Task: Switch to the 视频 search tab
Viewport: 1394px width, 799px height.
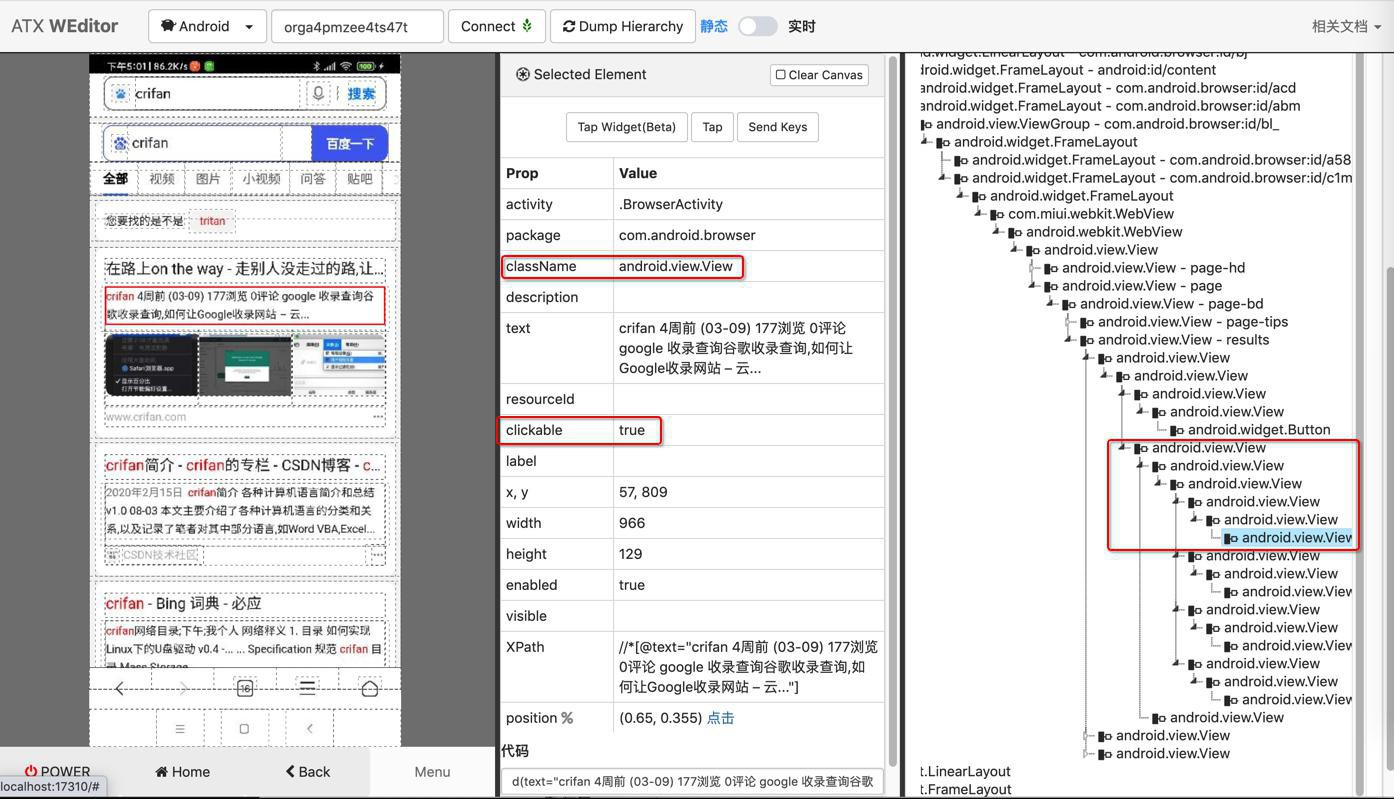Action: (162, 179)
